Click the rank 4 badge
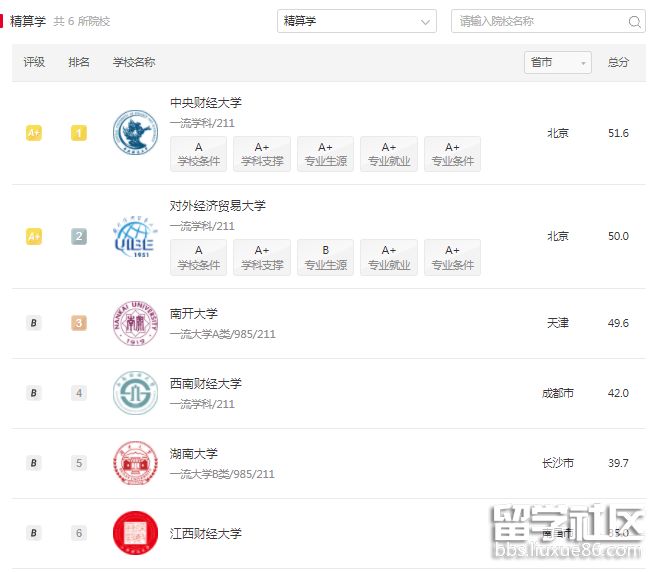Image resolution: width=658 pixels, height=572 pixels. (79, 393)
